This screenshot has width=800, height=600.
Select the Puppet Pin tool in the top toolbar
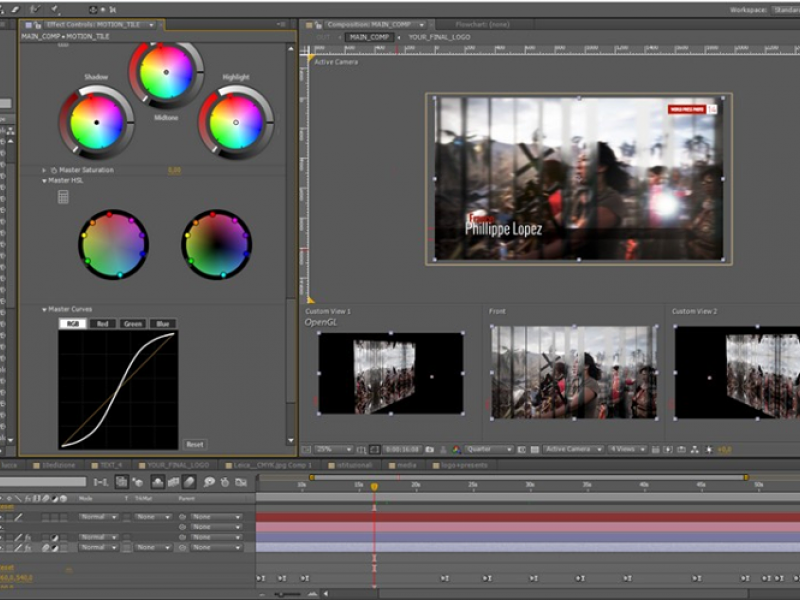[x=55, y=9]
